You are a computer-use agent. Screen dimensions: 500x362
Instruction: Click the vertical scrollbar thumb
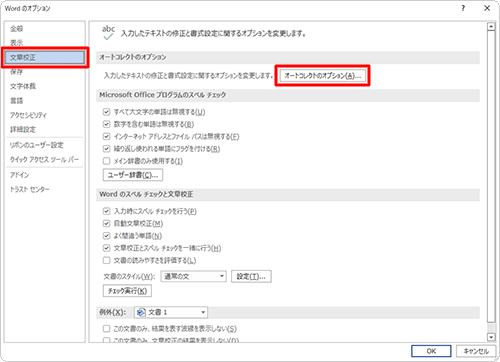(x=491, y=177)
